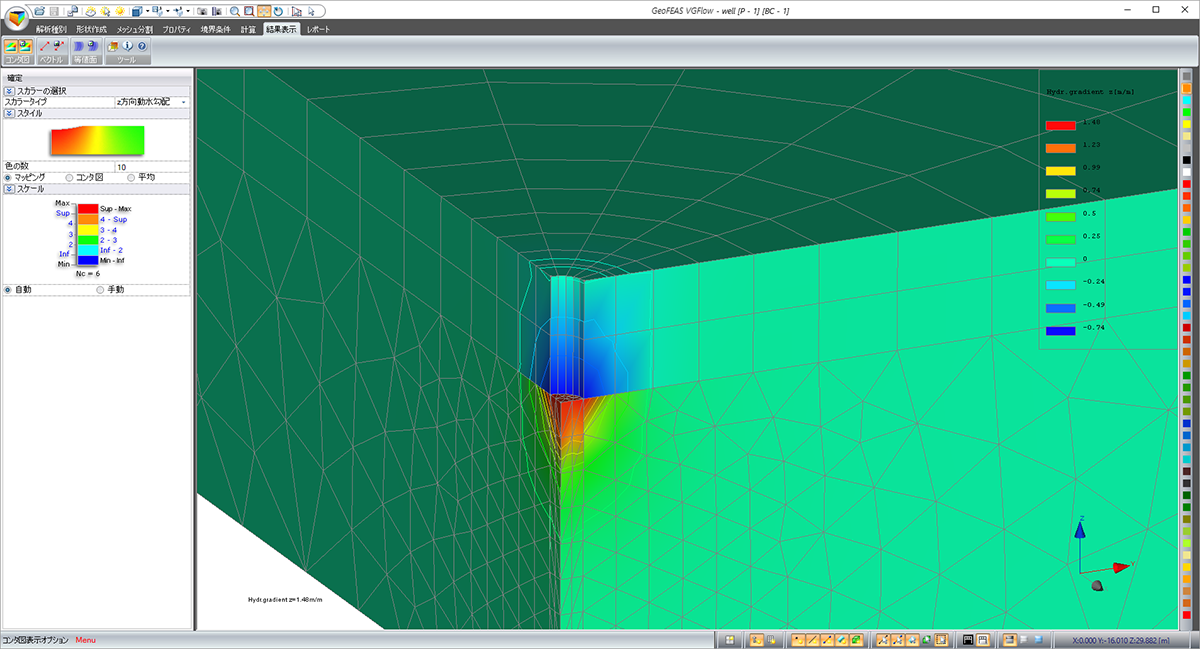Collapse the スタイル section
The height and width of the screenshot is (649, 1200).
click(9, 113)
